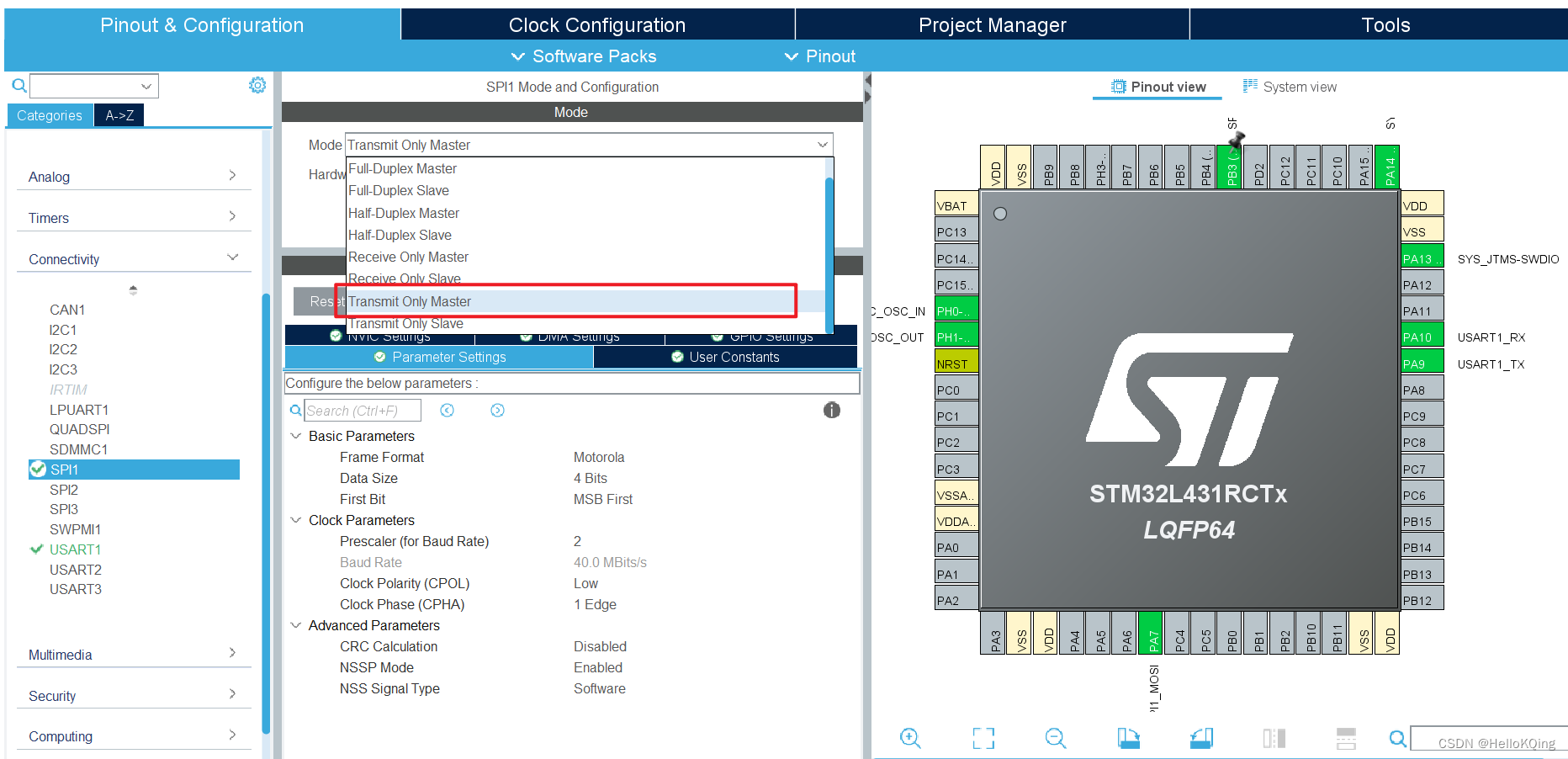The width and height of the screenshot is (1568, 759).
Task: Open the Pinout dropdown menu
Action: pos(820,56)
